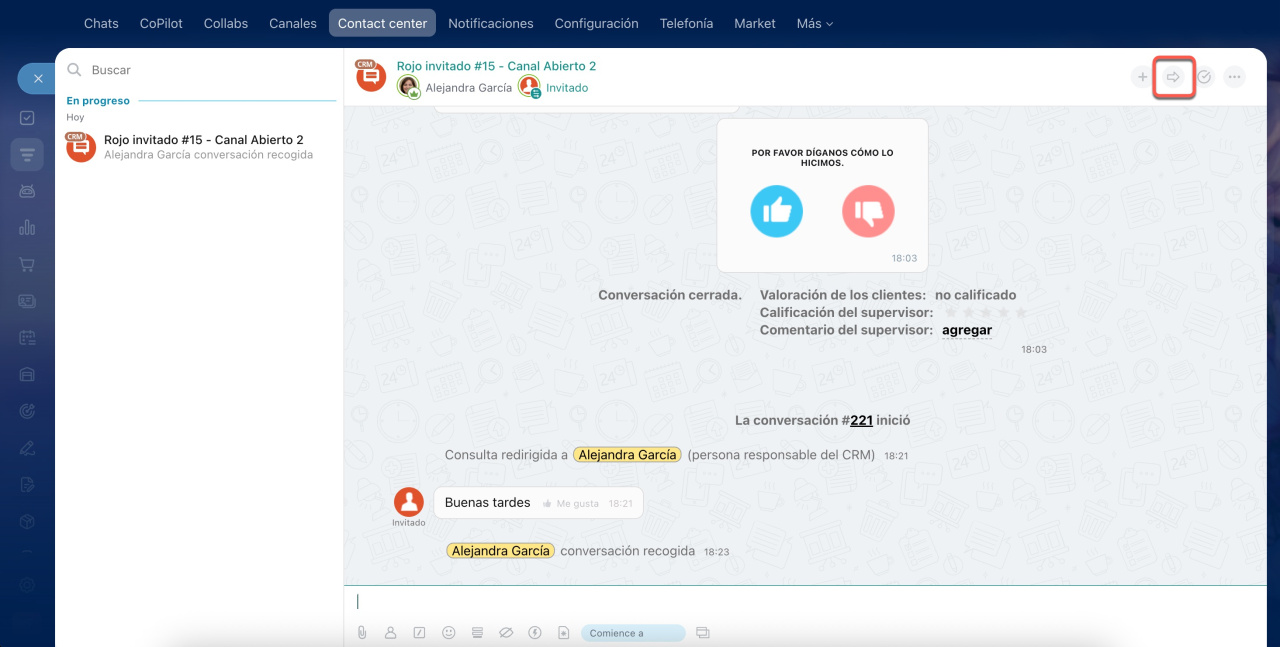Open the analytics bar chart sidebar icon
This screenshot has height=647, width=1280.
[27, 227]
